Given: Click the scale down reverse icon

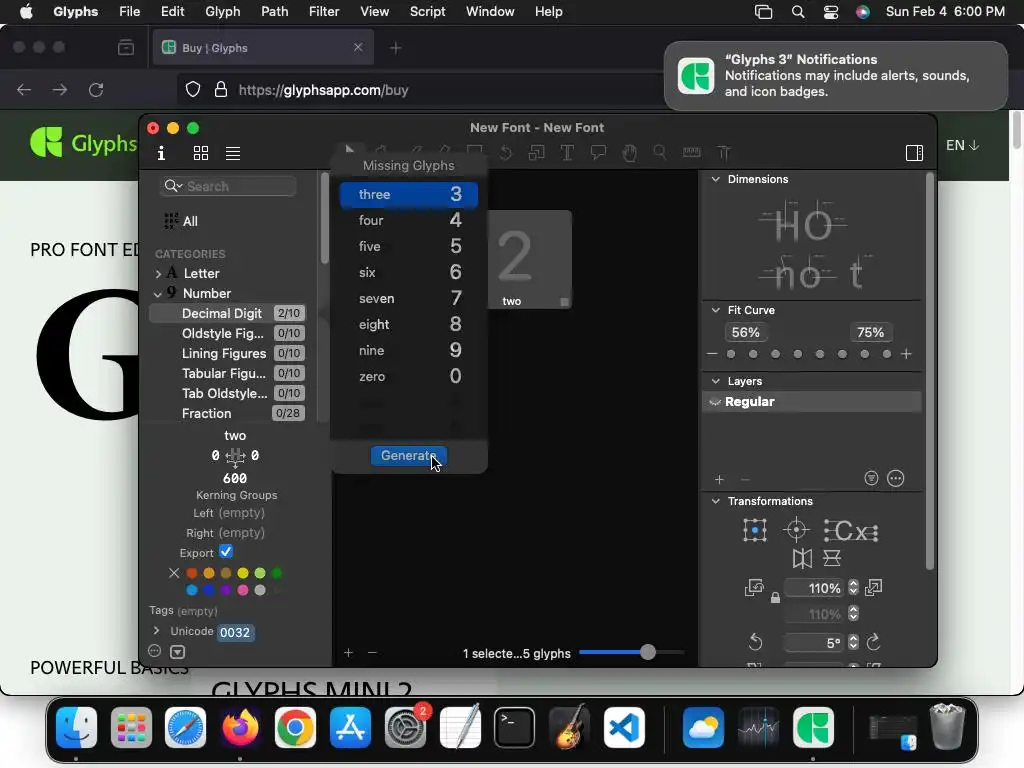Looking at the screenshot, I should tap(754, 588).
